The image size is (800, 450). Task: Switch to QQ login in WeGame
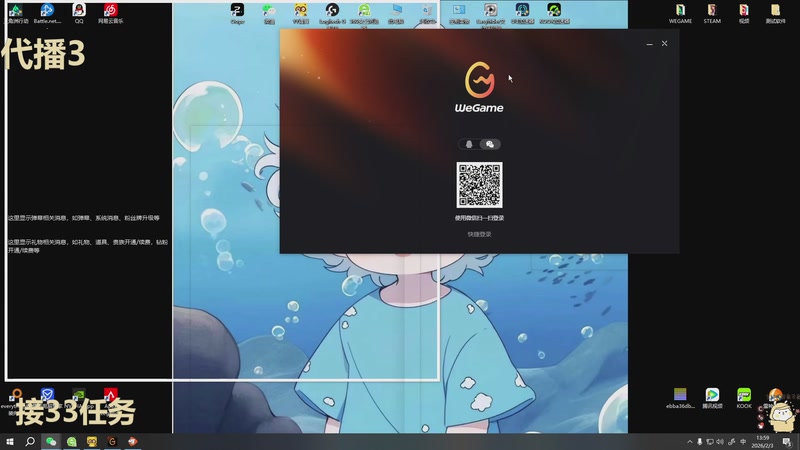(469, 144)
